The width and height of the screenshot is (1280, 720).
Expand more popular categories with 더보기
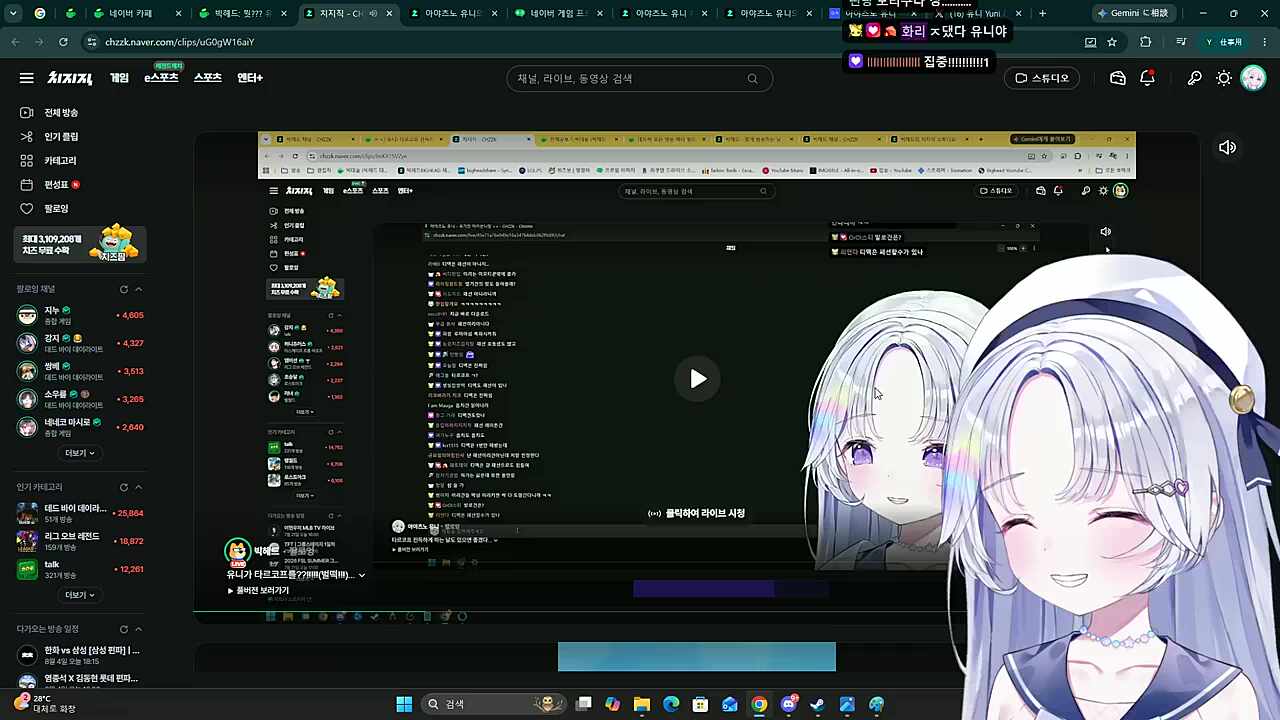click(80, 595)
